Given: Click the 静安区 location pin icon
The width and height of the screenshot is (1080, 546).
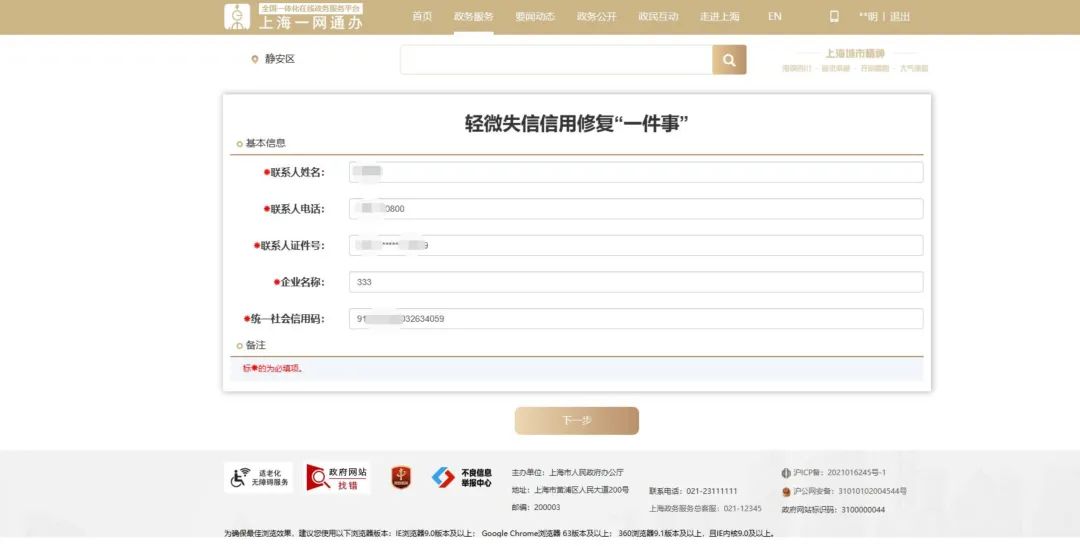Looking at the screenshot, I should point(255,59).
